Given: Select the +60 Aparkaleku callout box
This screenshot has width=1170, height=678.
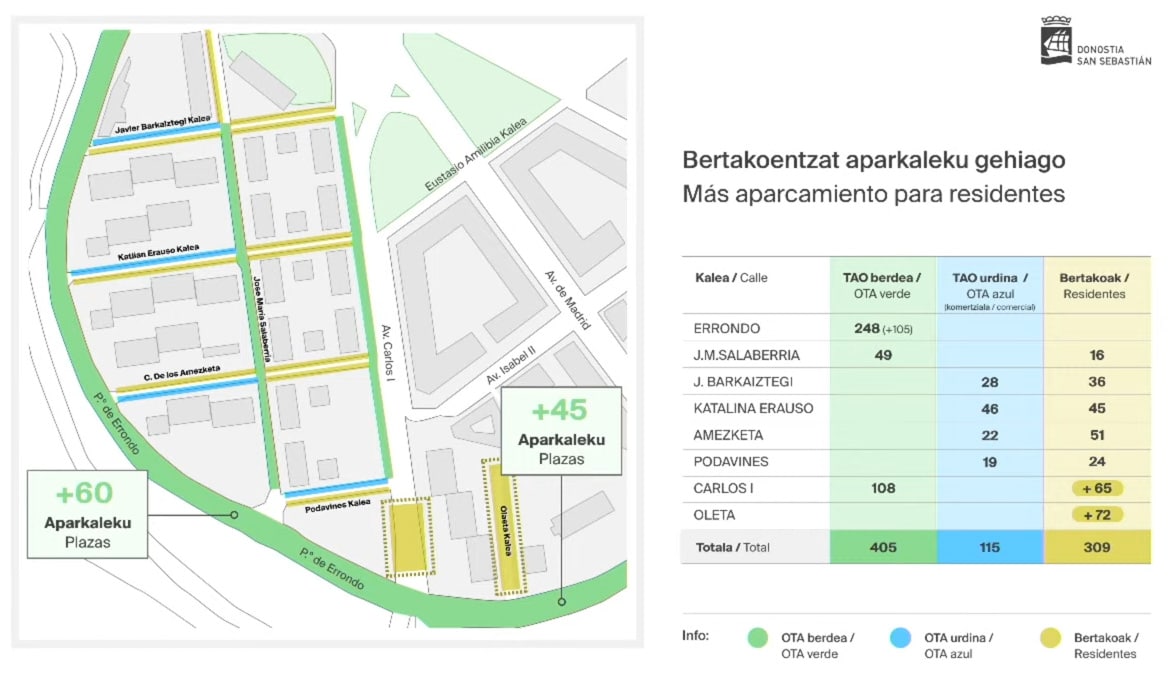Looking at the screenshot, I should (x=88, y=514).
